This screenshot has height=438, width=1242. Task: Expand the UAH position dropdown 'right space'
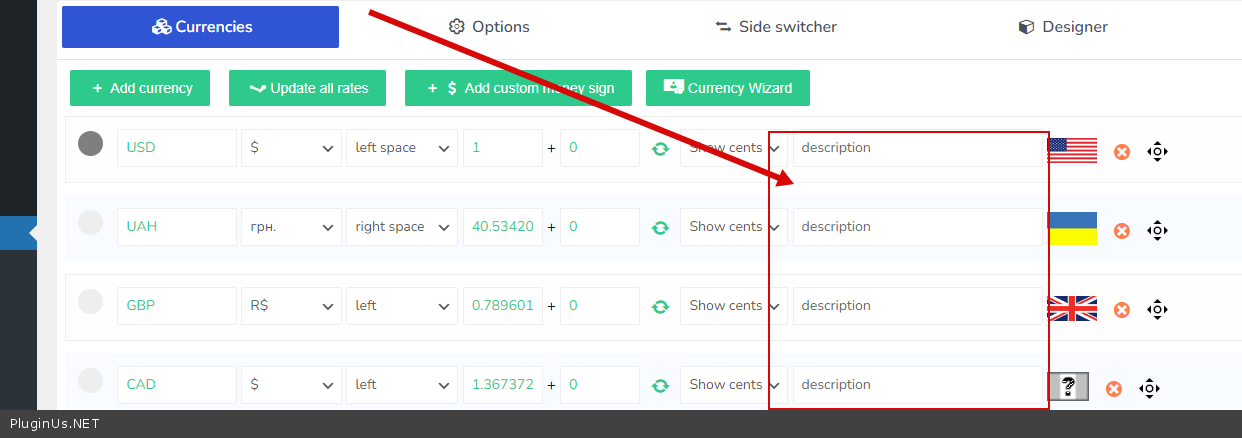pyautogui.click(x=401, y=227)
